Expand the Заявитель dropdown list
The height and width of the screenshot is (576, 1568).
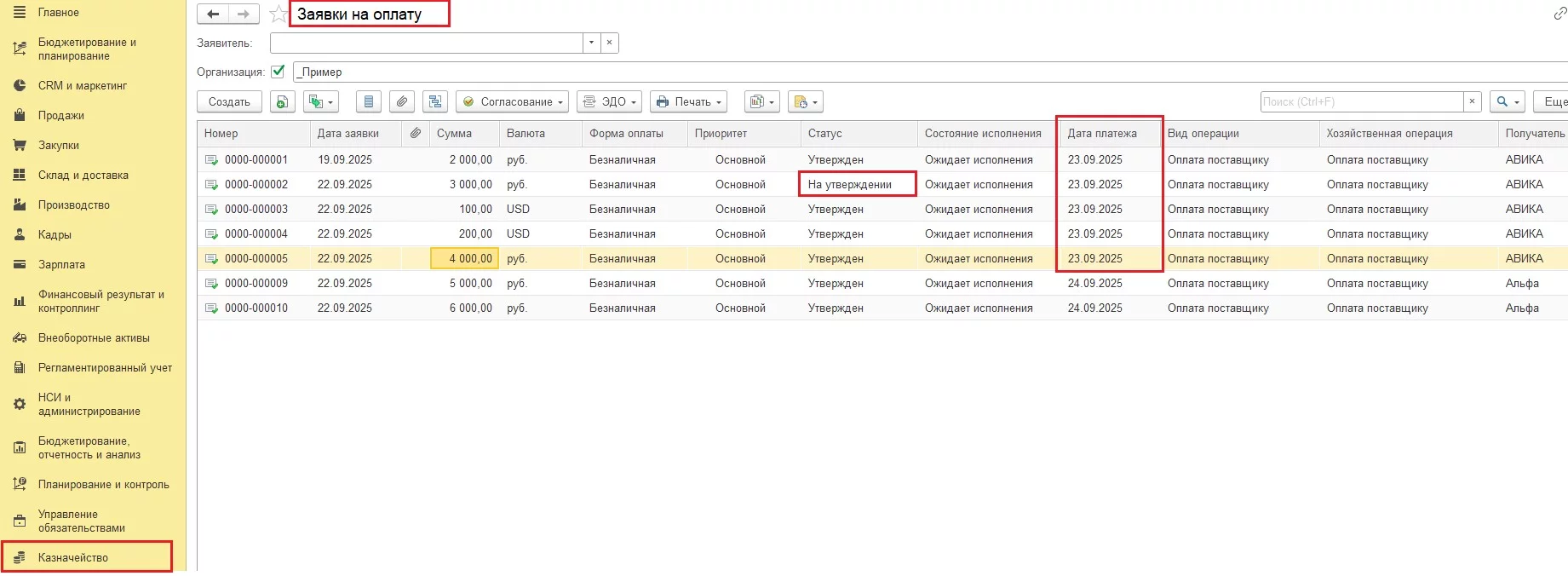click(x=592, y=43)
